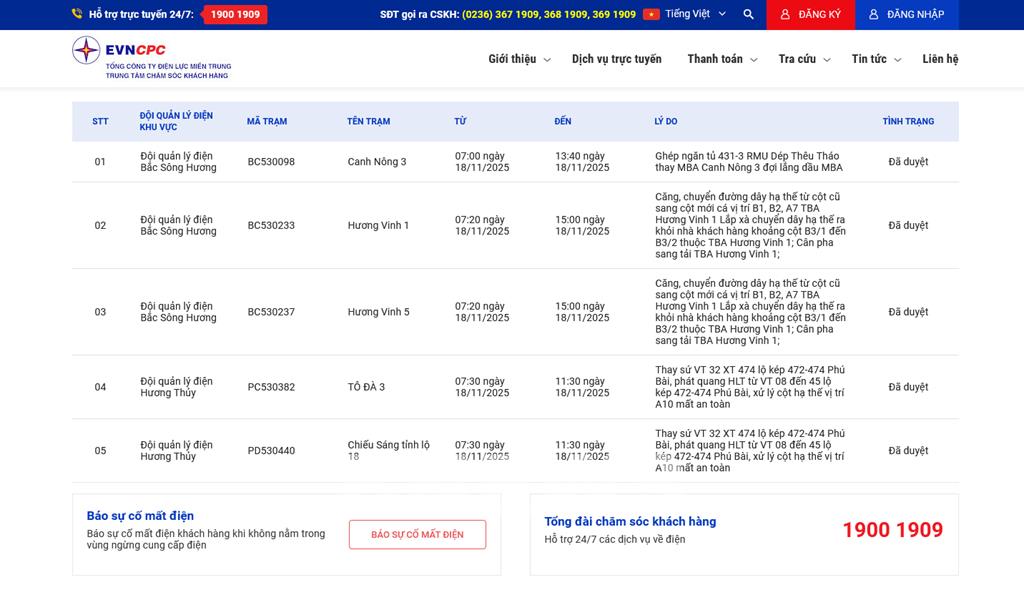Click the large 1900 1909 customer care number

892,530
